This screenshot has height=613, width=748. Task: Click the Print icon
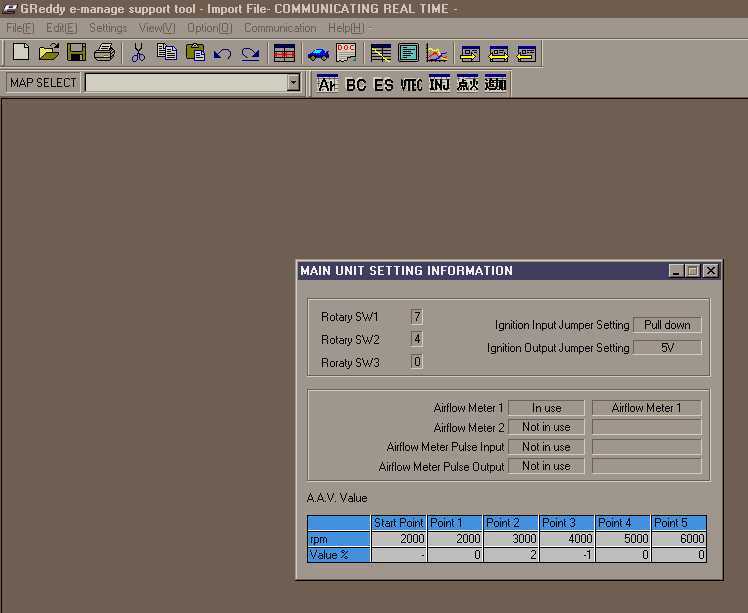coord(104,52)
